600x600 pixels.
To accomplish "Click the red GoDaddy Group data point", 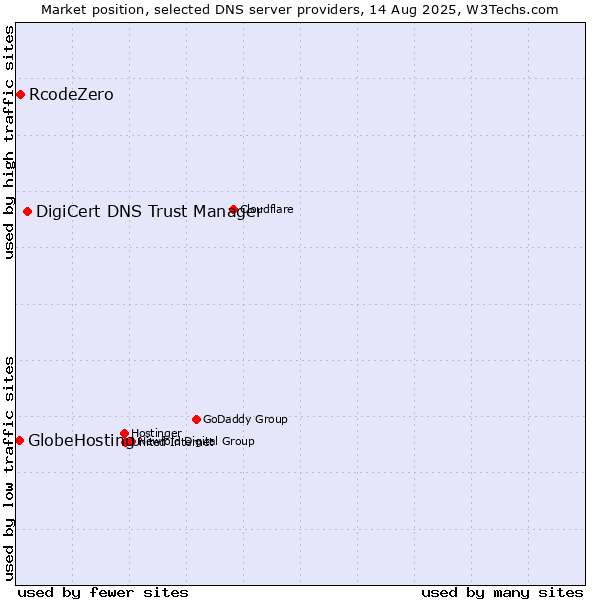I will click(x=196, y=419).
